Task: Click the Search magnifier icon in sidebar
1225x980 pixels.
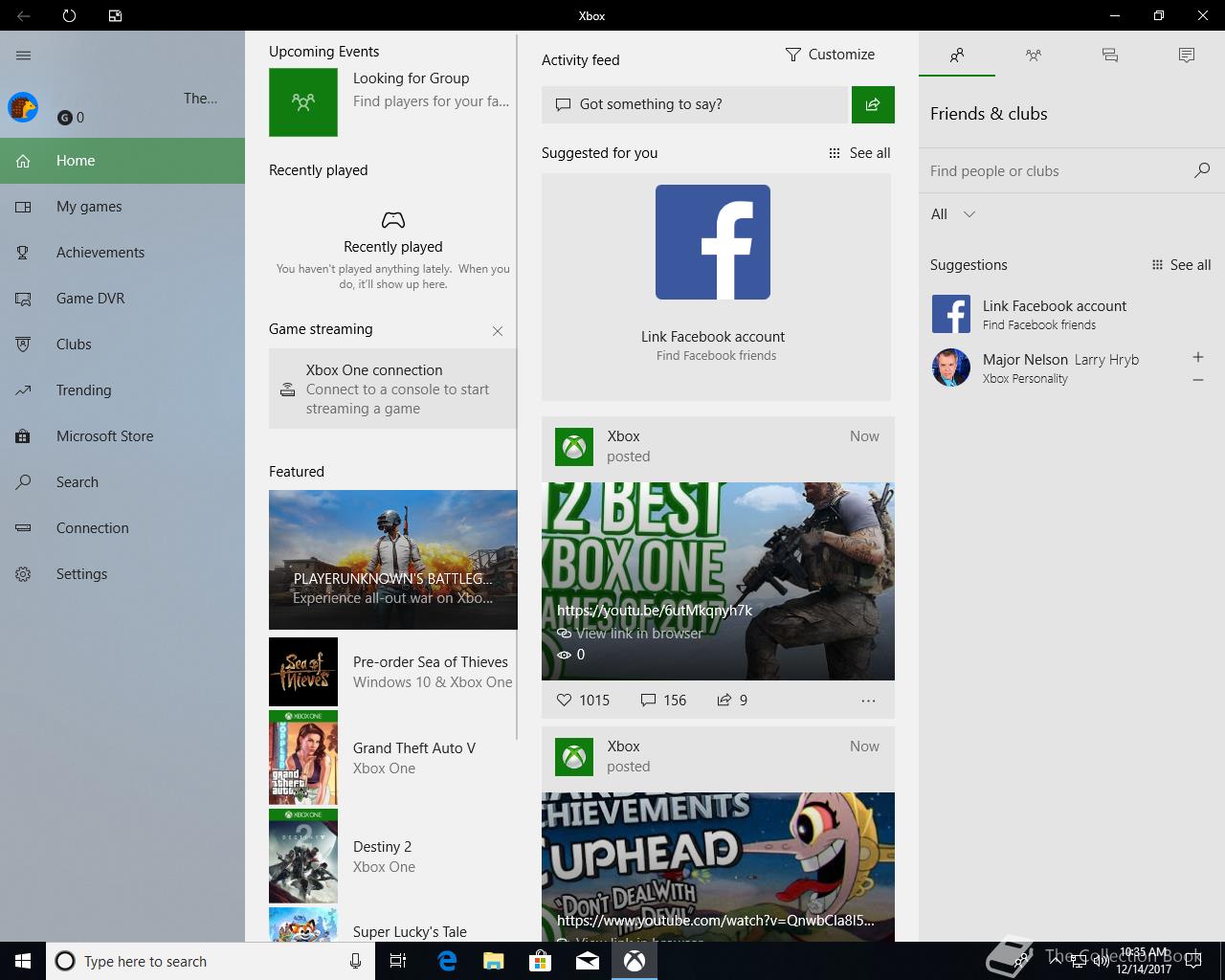Action: 23,482
